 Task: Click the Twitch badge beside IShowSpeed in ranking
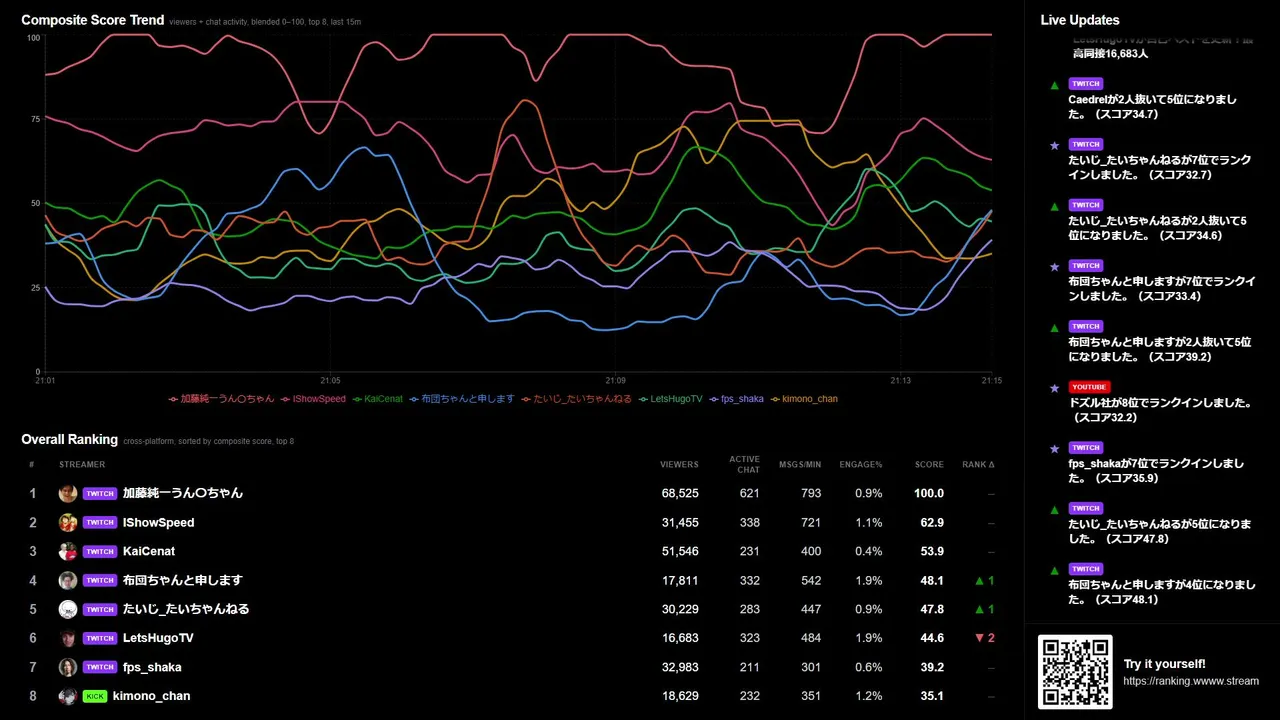click(100, 522)
